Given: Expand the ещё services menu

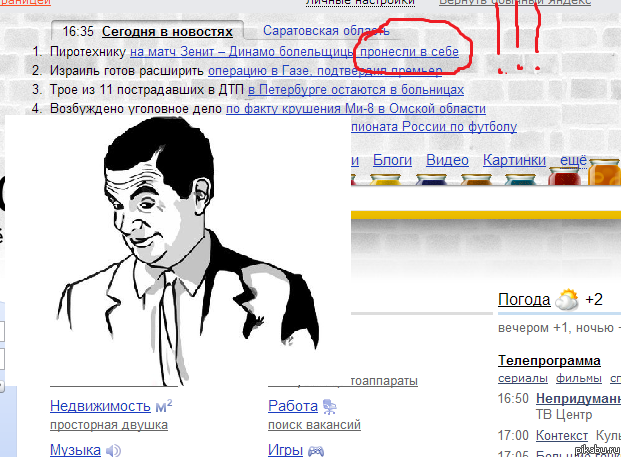Looking at the screenshot, I should click(572, 160).
